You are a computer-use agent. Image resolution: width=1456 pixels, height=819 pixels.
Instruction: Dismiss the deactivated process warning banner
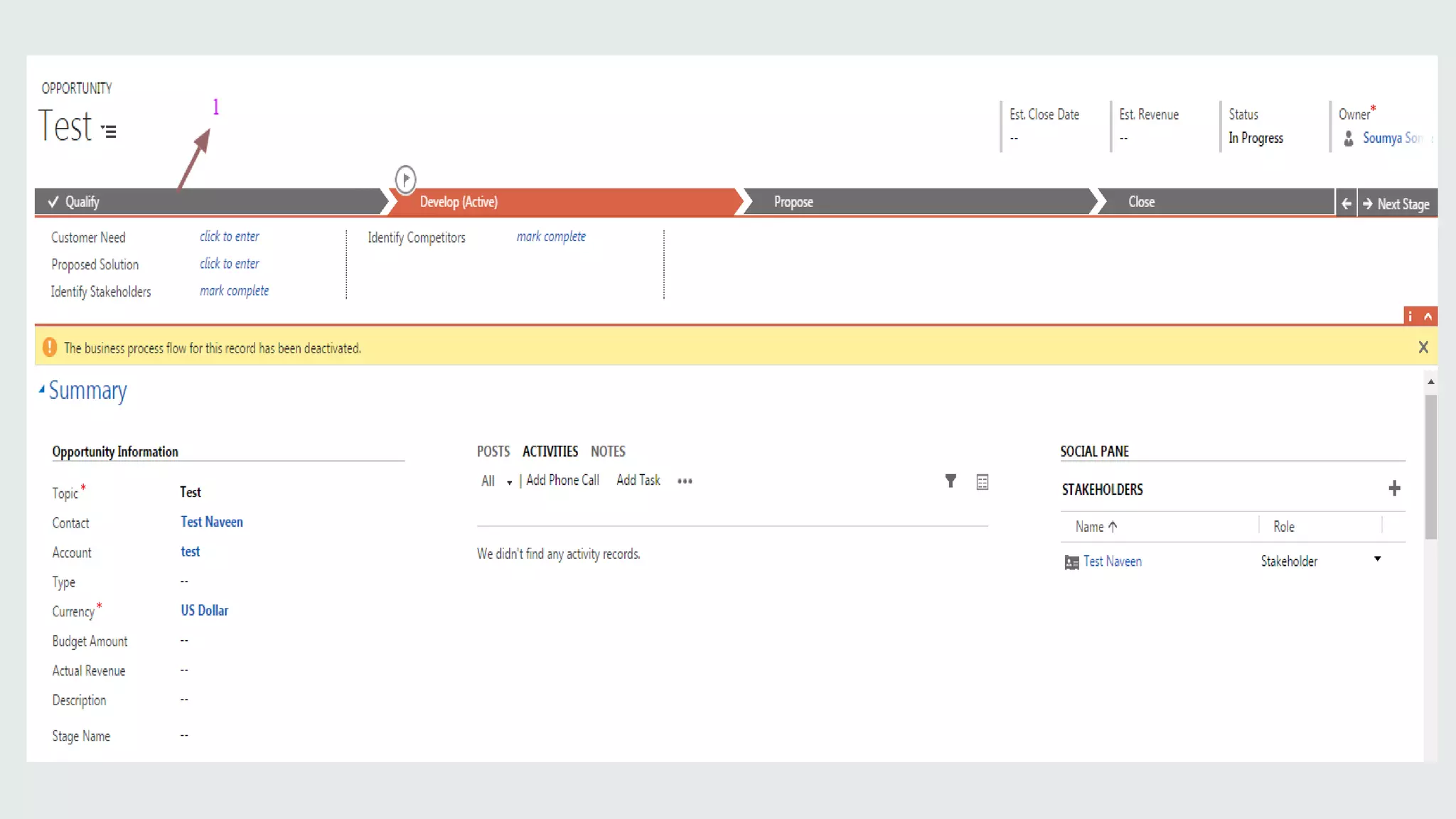tap(1423, 348)
